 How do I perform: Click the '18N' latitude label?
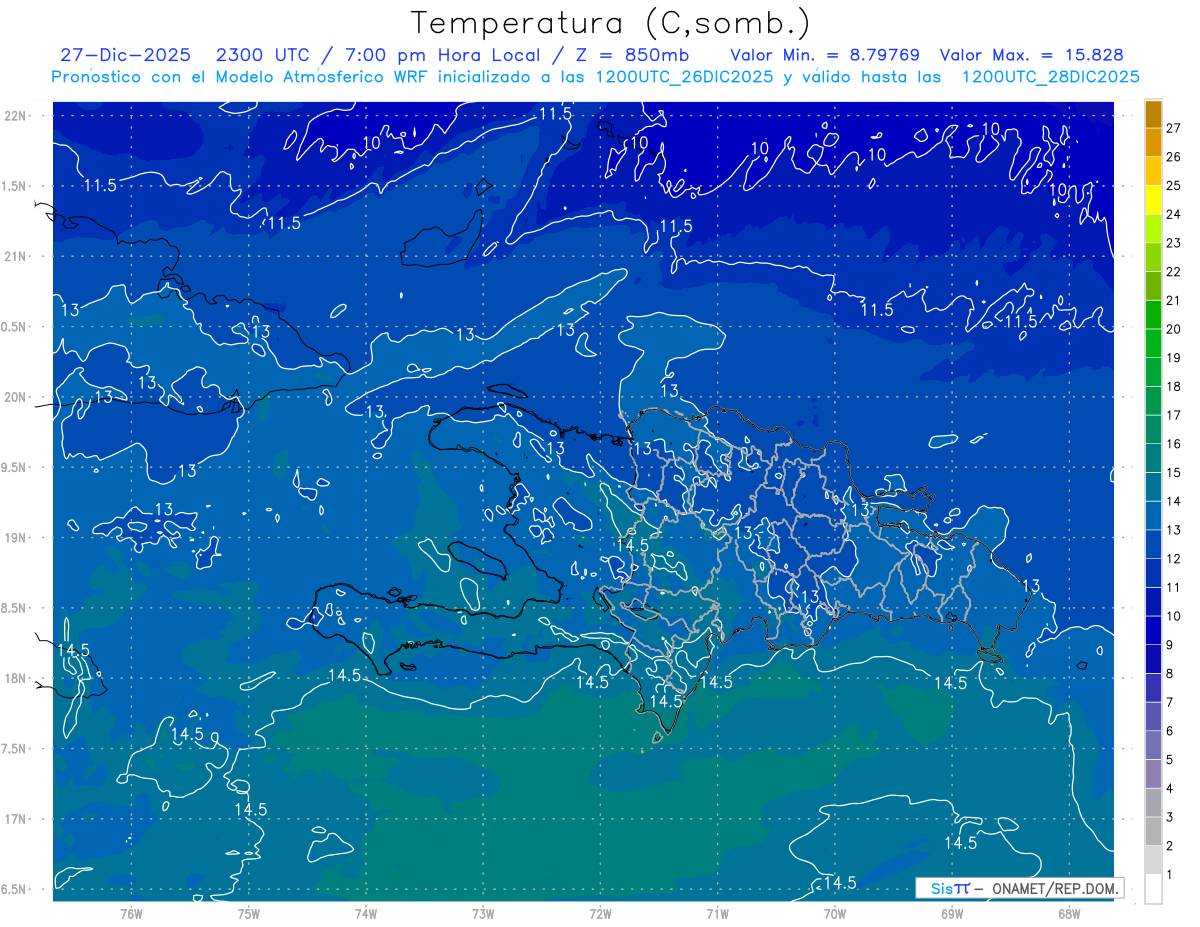coord(15,679)
